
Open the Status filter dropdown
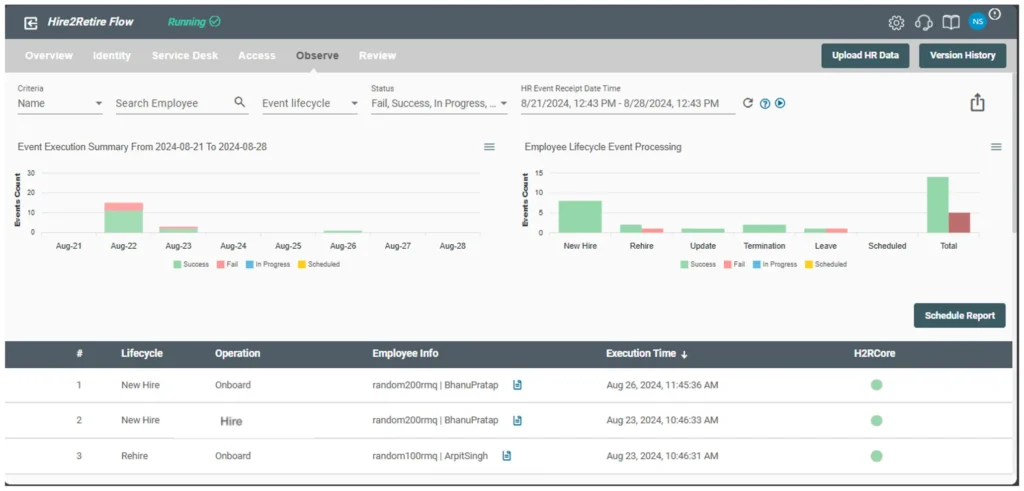point(439,103)
